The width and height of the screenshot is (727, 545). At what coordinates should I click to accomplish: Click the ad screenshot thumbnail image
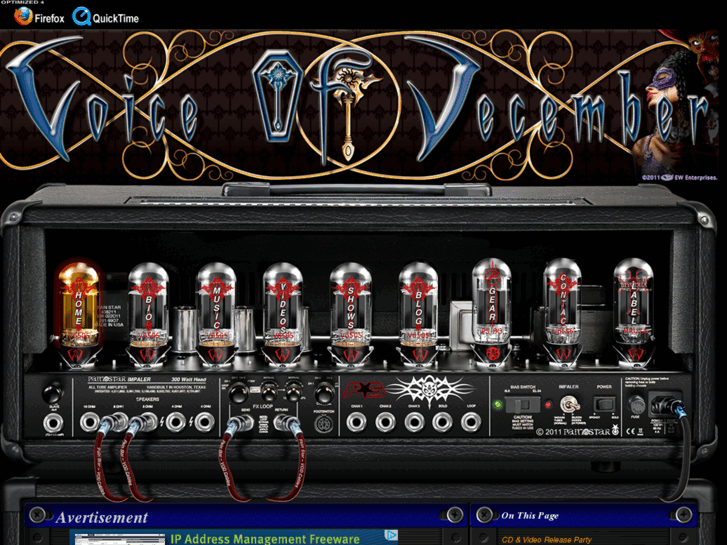tap(120, 539)
